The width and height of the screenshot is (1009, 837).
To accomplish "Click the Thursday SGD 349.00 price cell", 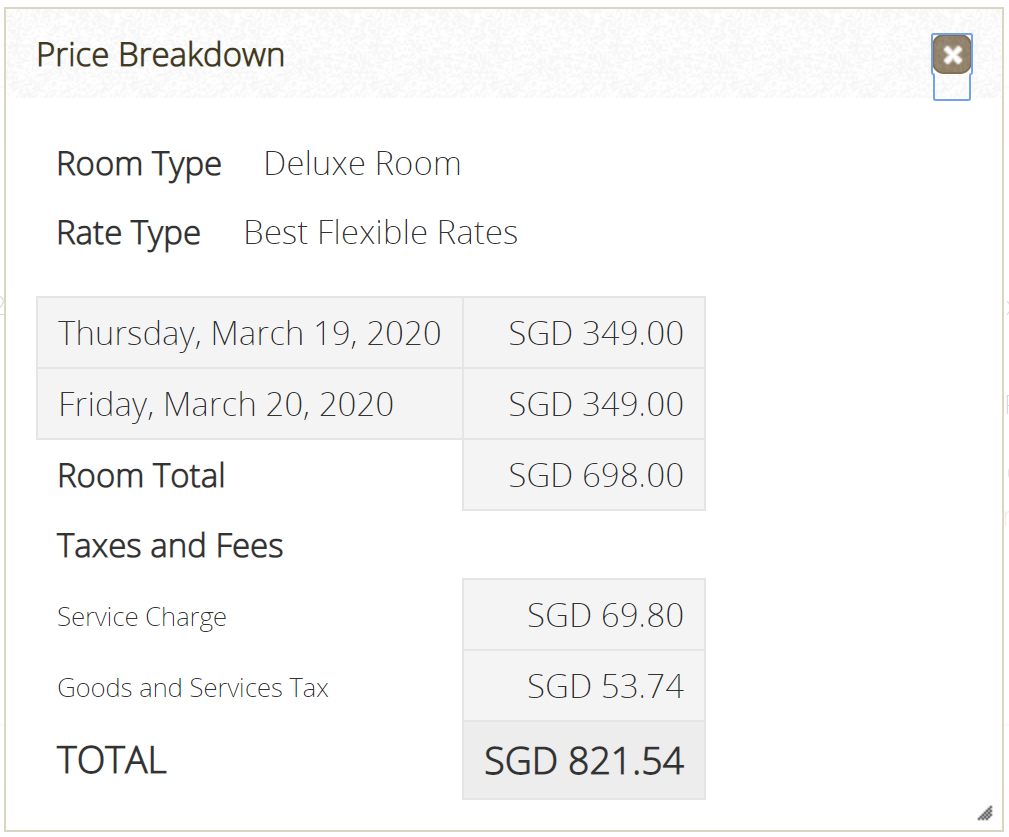I will (x=584, y=333).
